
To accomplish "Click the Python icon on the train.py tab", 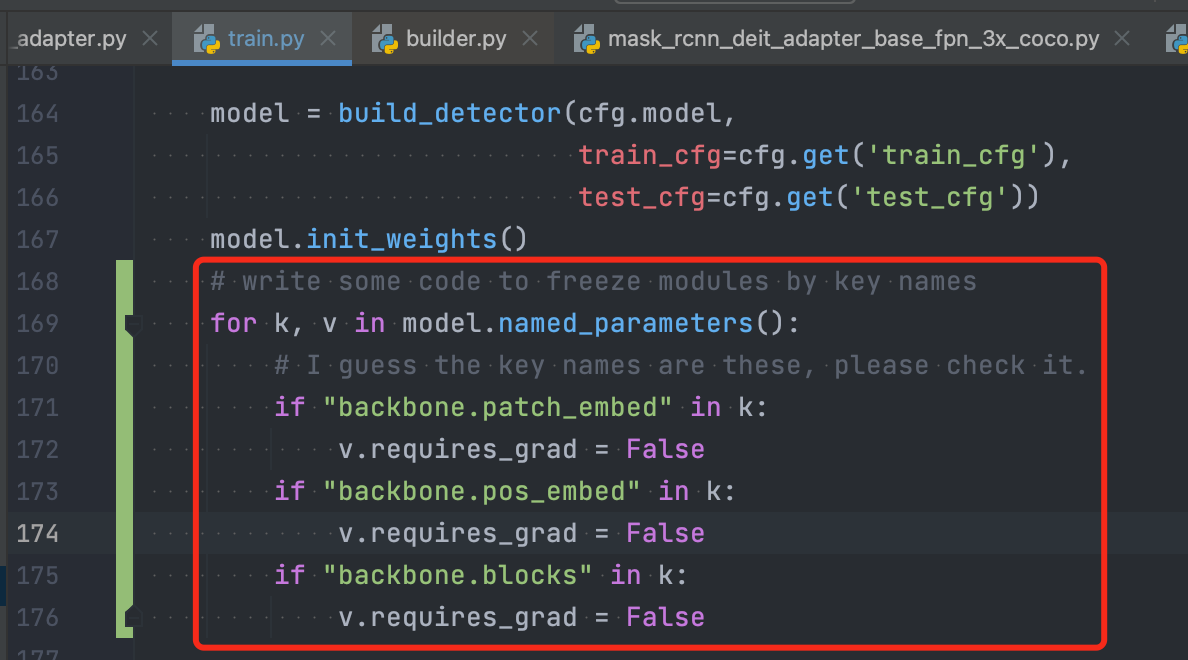I will (208, 38).
